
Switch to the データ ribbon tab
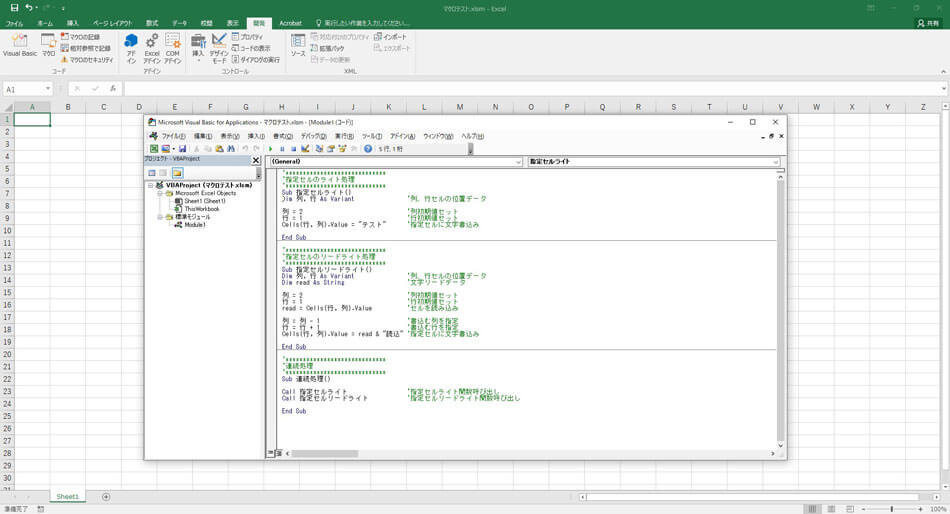[x=179, y=23]
